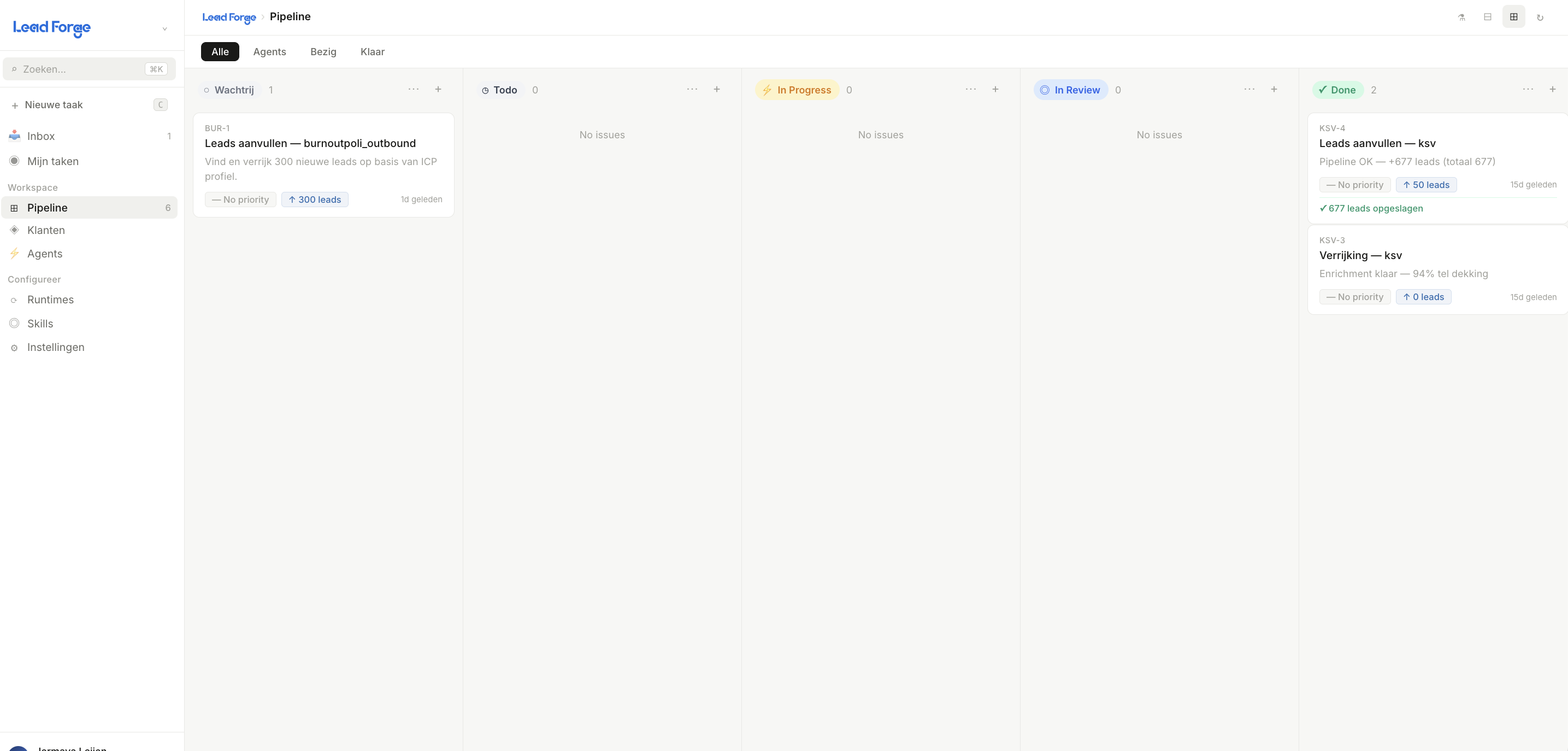The image size is (1568, 751).
Task: Open In Review column options menu
Action: [x=1249, y=90]
